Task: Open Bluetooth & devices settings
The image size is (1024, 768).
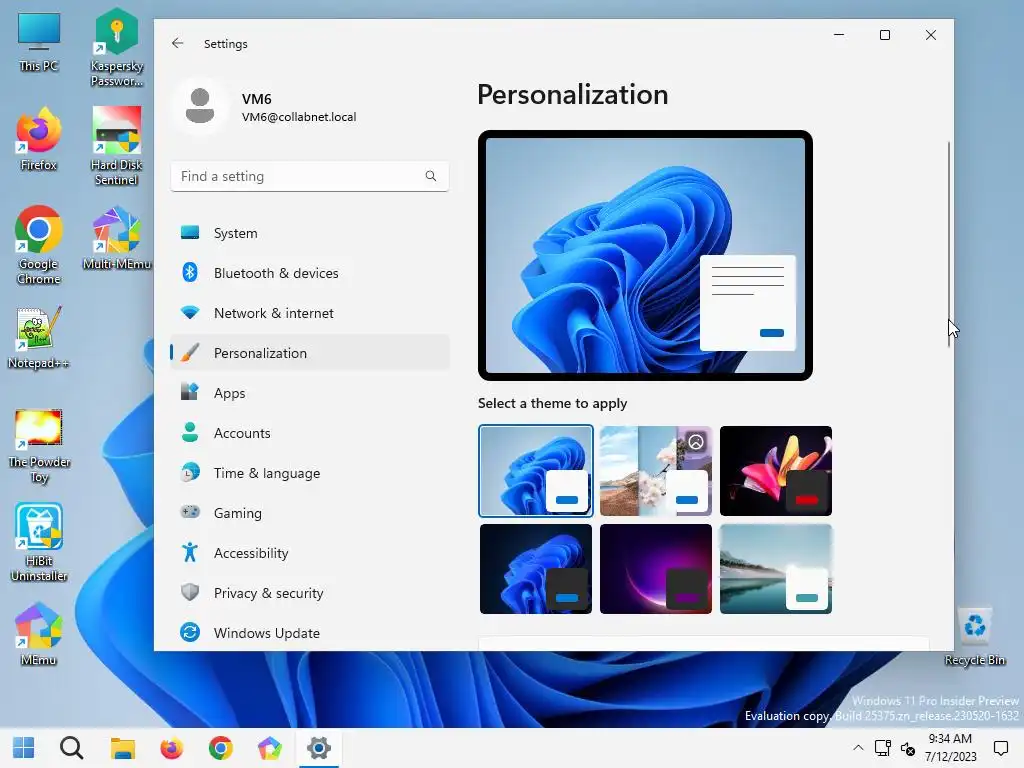Action: point(310,273)
